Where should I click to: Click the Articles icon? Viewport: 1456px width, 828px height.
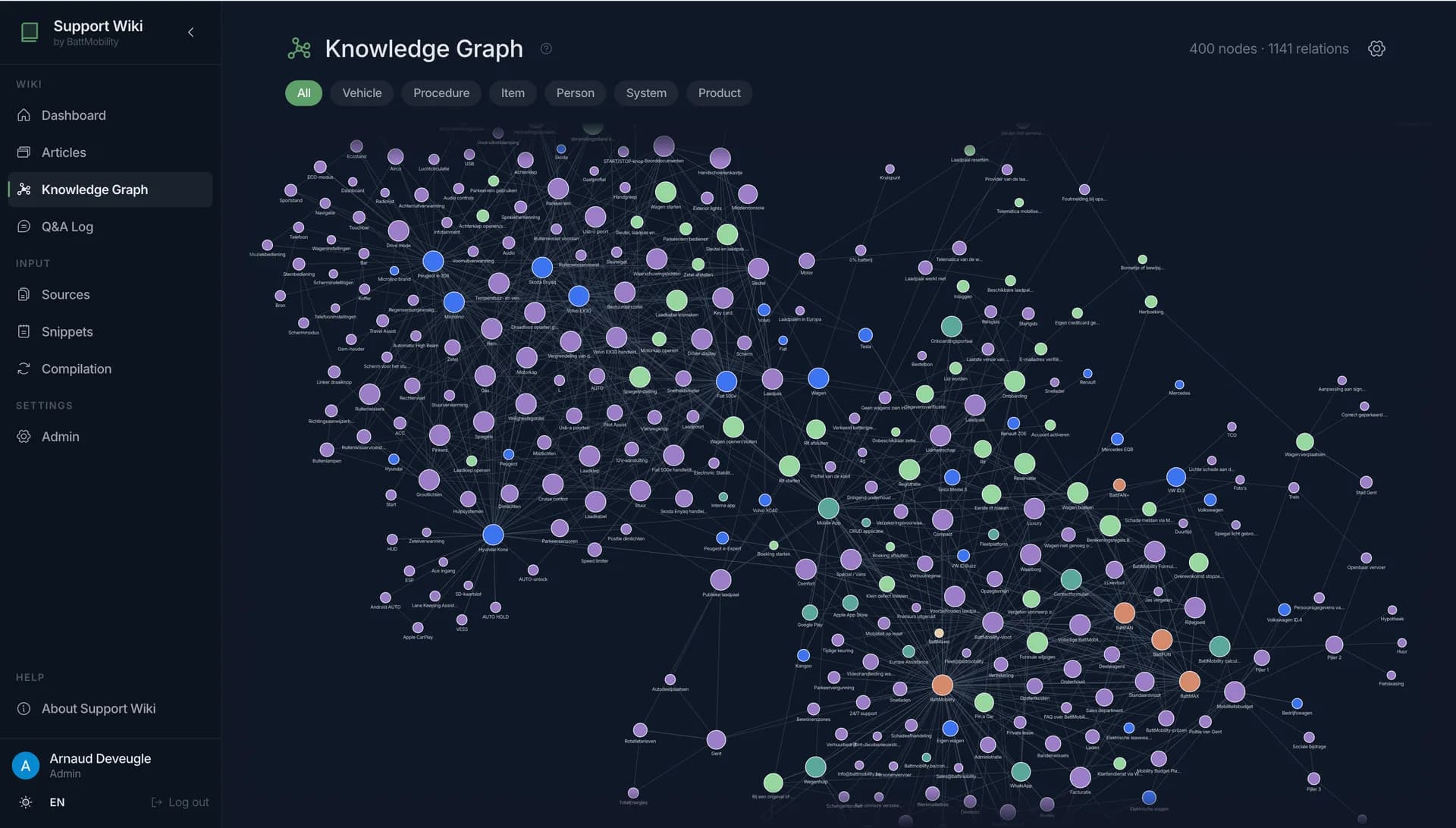tap(24, 152)
